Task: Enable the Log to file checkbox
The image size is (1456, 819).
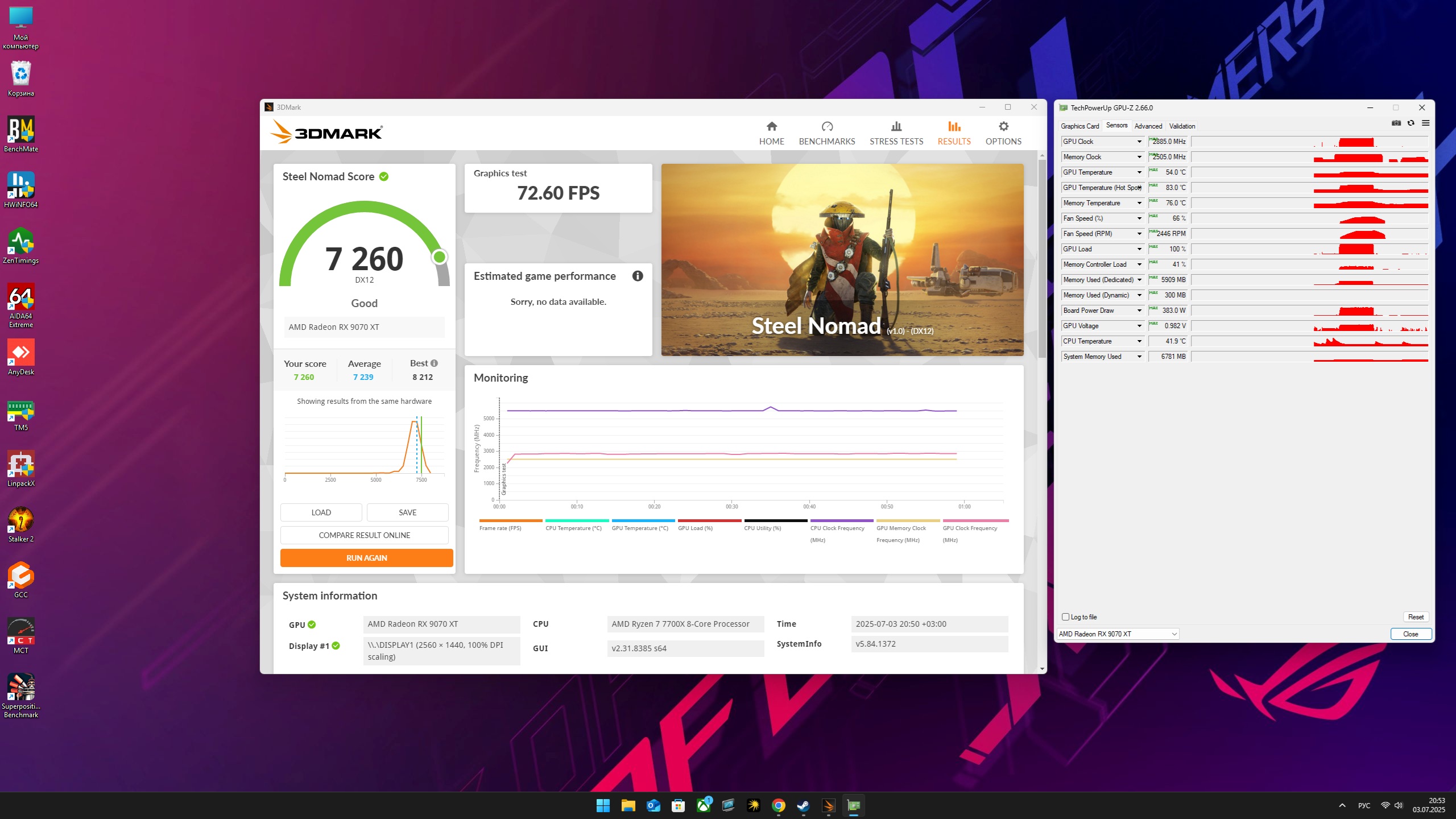Action: point(1066,617)
